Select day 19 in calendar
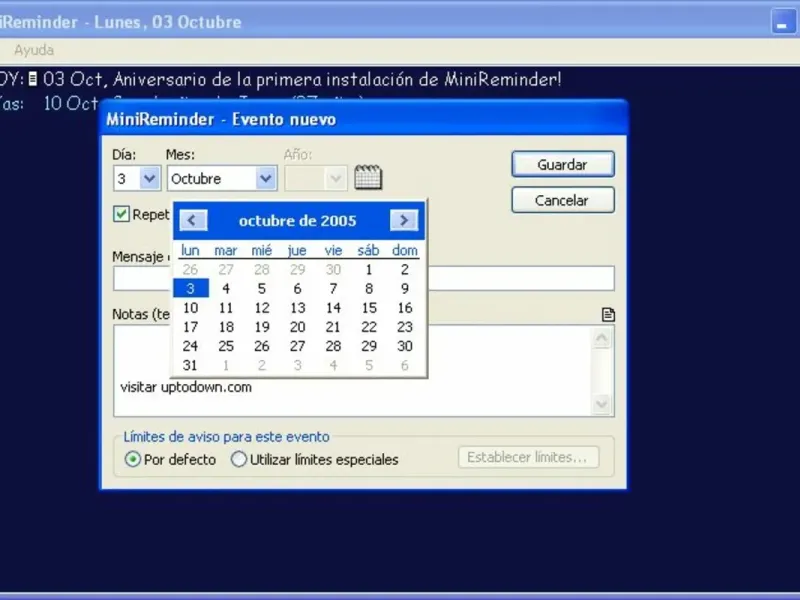 262,327
